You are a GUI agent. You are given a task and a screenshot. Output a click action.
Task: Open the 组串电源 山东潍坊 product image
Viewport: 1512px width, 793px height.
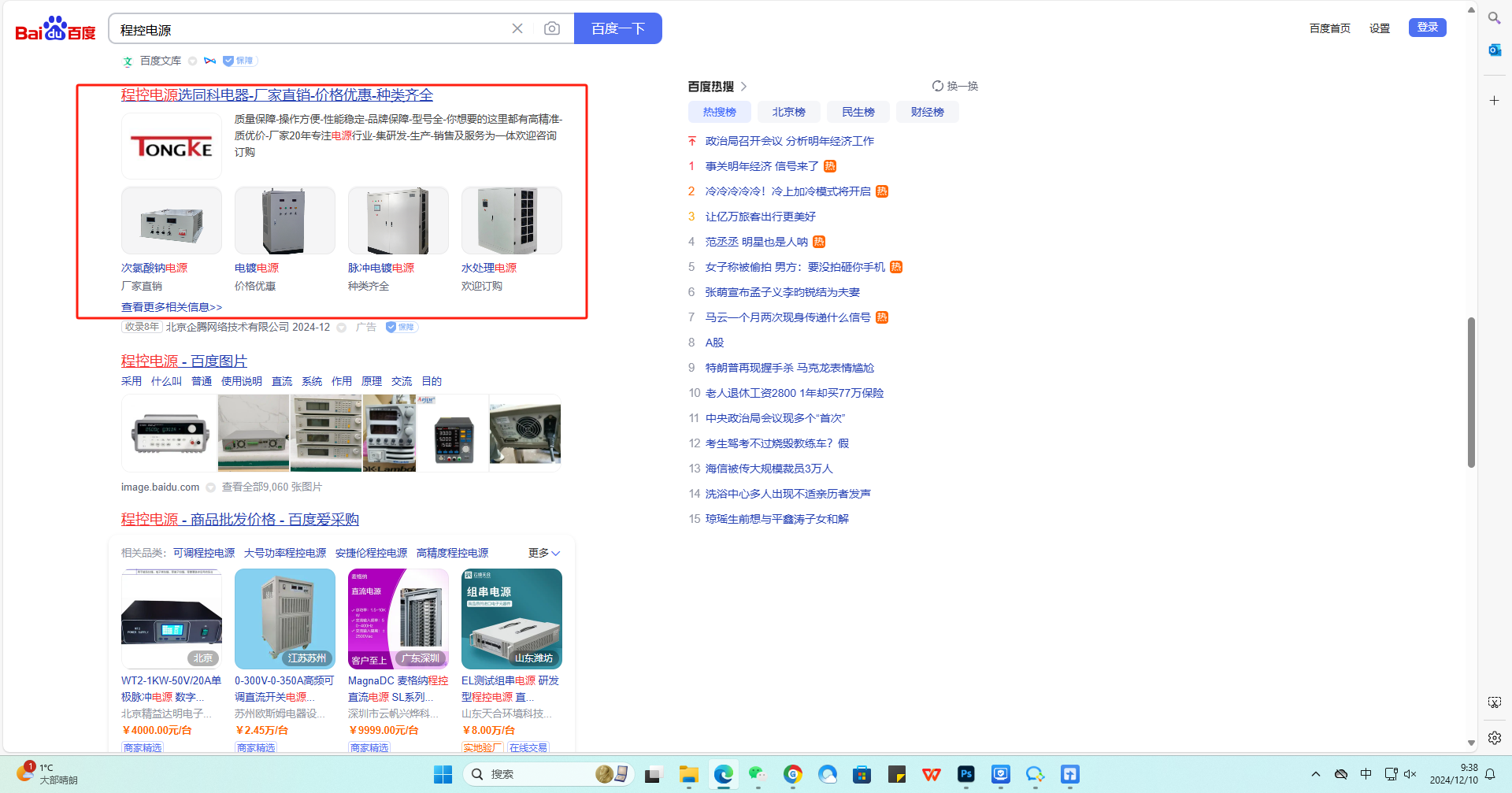pos(512,619)
